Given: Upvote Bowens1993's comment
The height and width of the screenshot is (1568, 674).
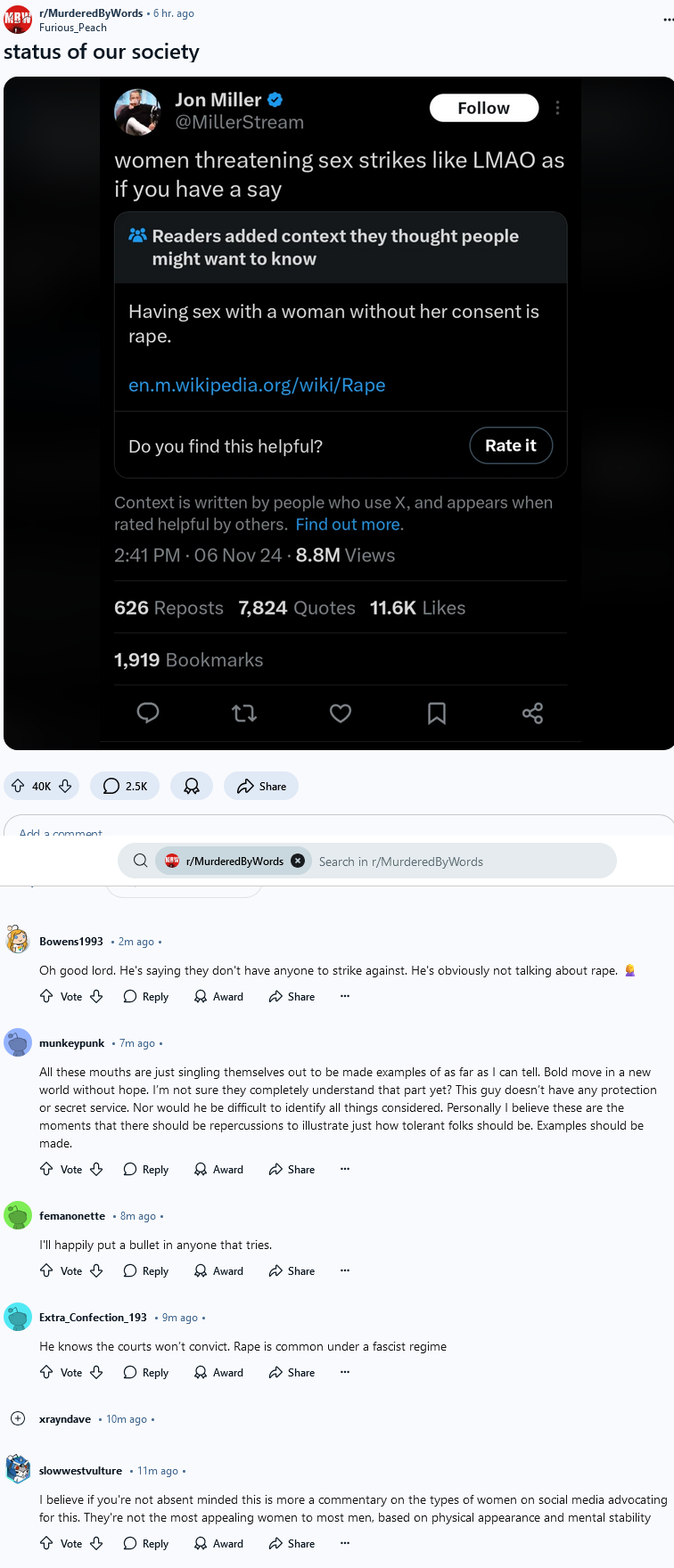Looking at the screenshot, I should tap(46, 996).
